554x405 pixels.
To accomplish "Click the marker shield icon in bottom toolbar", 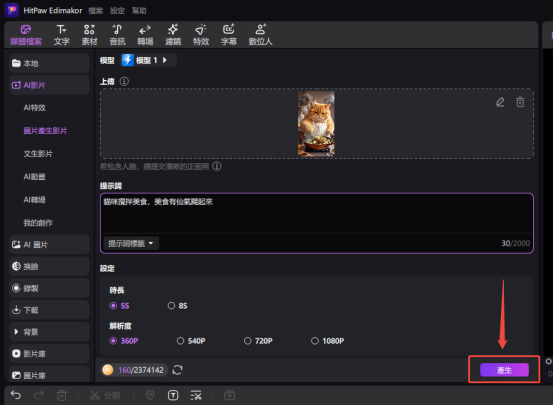I will [150, 395].
